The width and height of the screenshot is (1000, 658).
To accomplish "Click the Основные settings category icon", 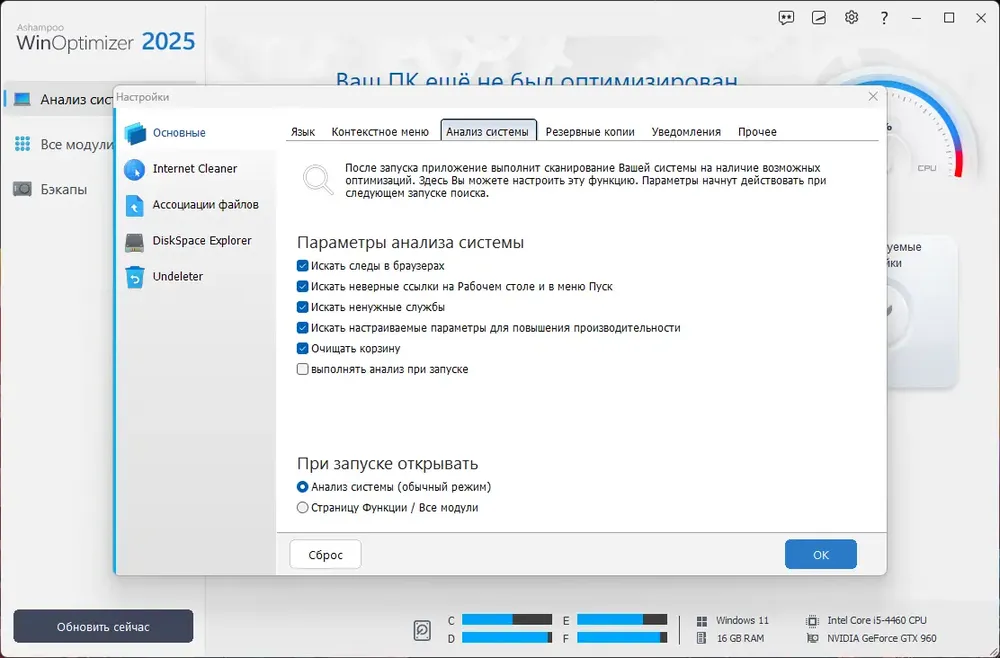I will 135,133.
